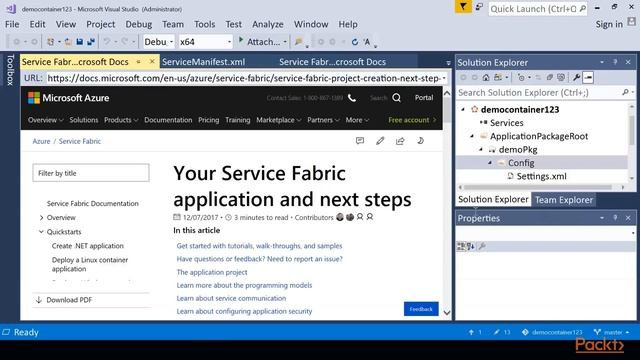Click the Free account link
The height and width of the screenshot is (360, 640).
tap(412, 120)
